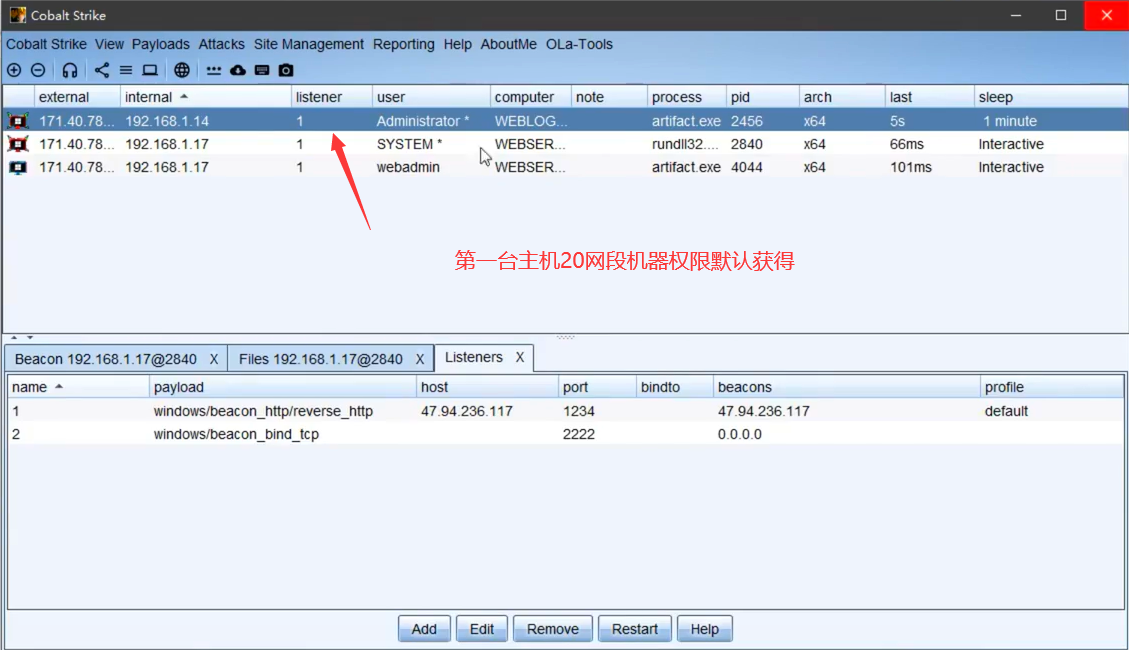Image resolution: width=1129 pixels, height=650 pixels.
Task: Click the Add listener button
Action: tap(424, 629)
